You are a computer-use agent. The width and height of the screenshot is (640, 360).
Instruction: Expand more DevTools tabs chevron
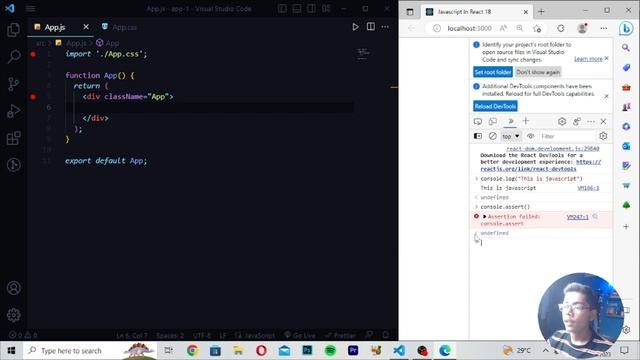[x=510, y=121]
